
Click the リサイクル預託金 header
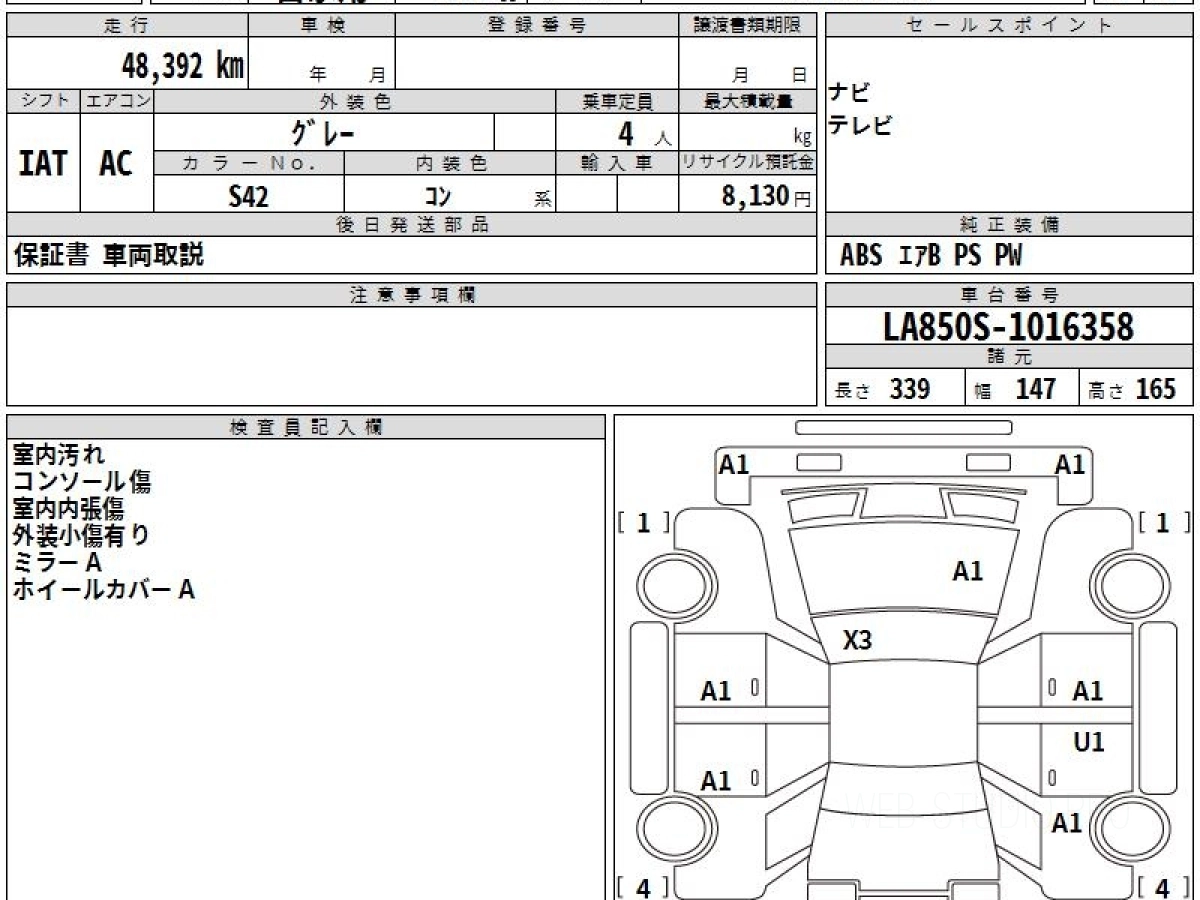[x=748, y=163]
